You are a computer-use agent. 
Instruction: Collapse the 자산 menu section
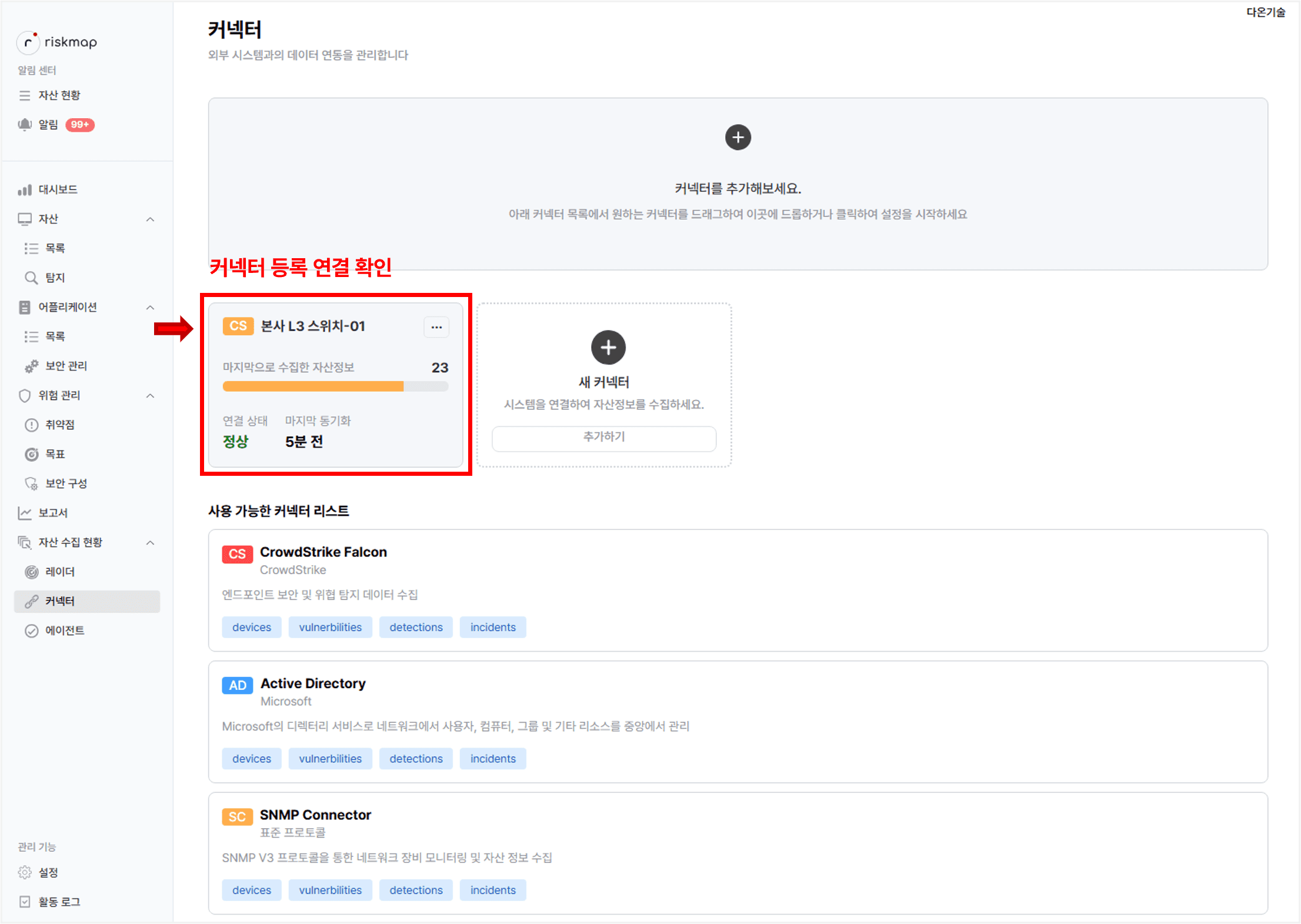(x=150, y=219)
